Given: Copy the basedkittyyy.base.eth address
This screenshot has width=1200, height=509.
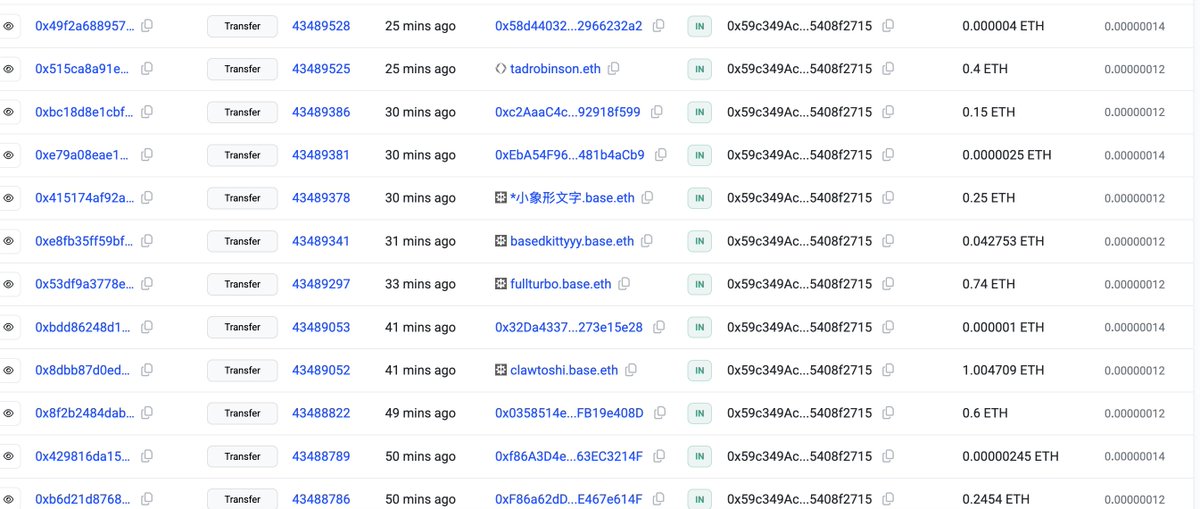Looking at the screenshot, I should 647,241.
